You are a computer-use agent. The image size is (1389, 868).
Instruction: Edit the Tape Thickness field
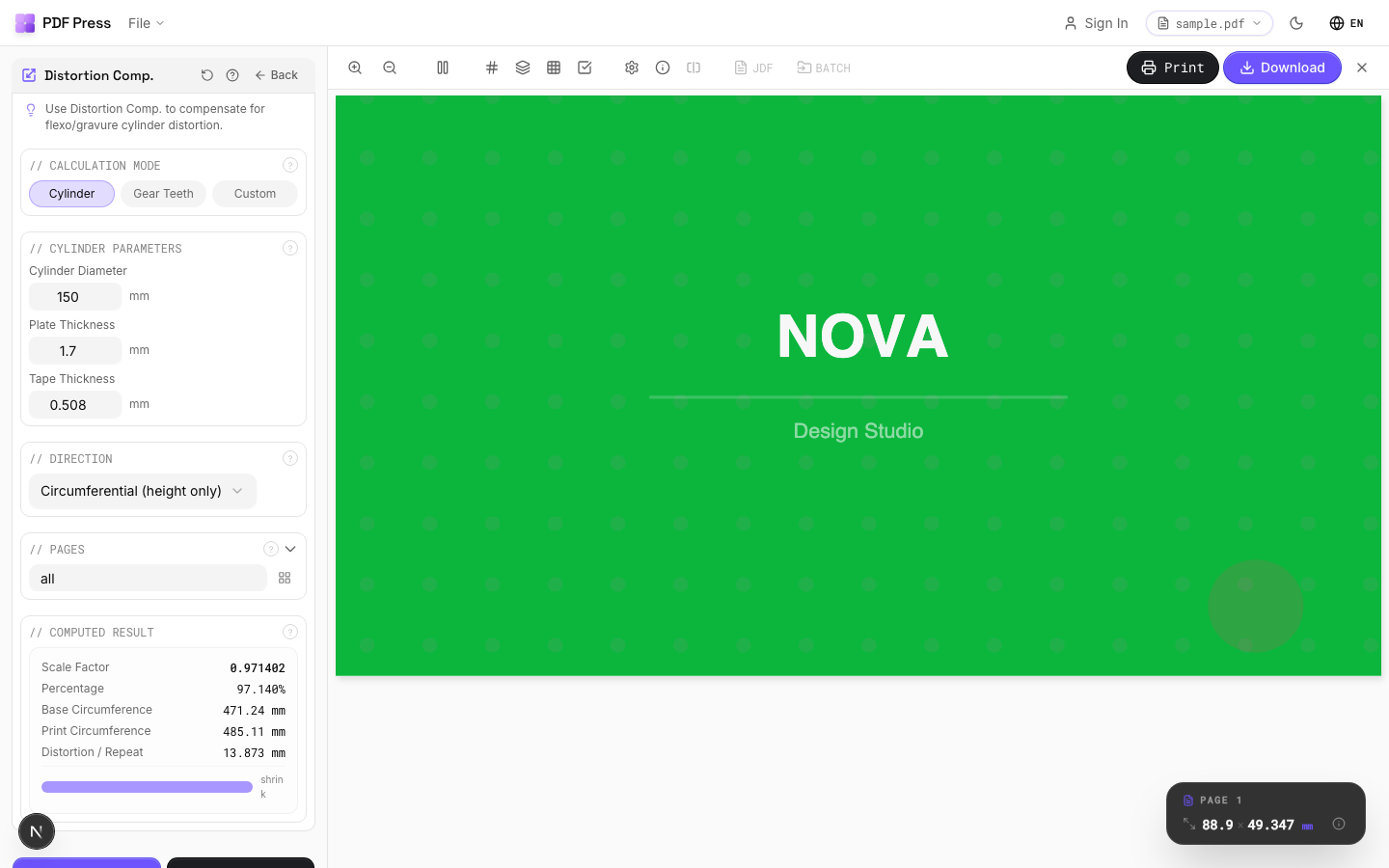(75, 405)
